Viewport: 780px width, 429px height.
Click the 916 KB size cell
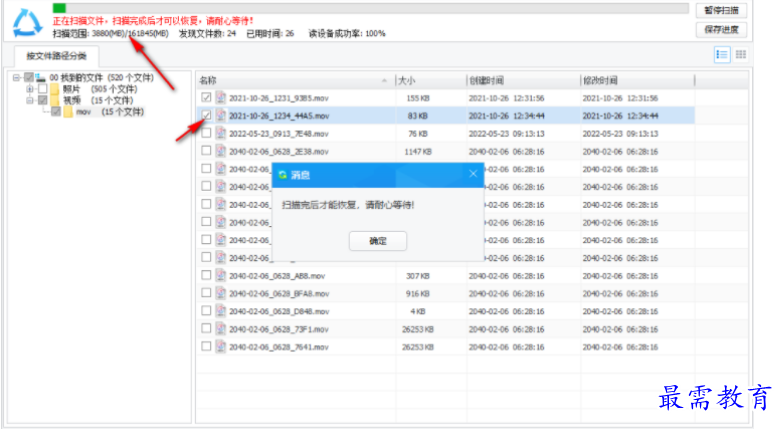[418, 294]
